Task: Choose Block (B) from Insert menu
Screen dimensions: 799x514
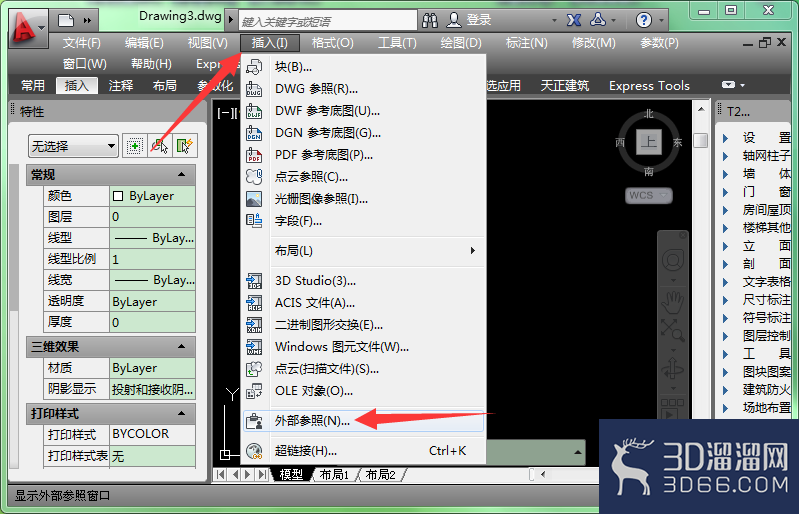Action: (x=363, y=67)
